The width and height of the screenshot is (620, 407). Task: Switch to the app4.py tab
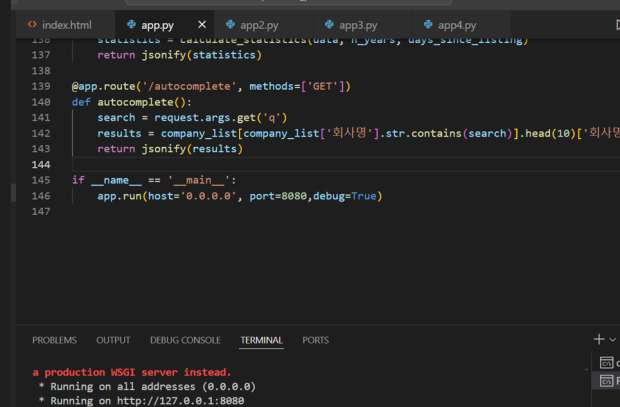click(461, 25)
